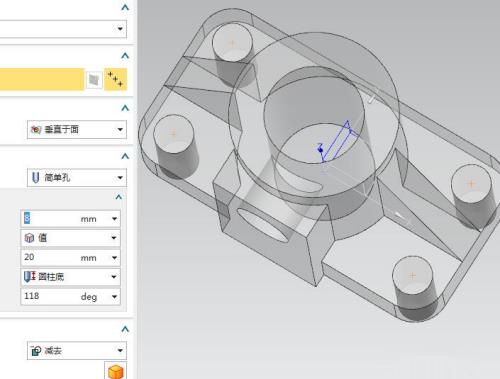Collapse the topmost section chevron

(x=125, y=7)
